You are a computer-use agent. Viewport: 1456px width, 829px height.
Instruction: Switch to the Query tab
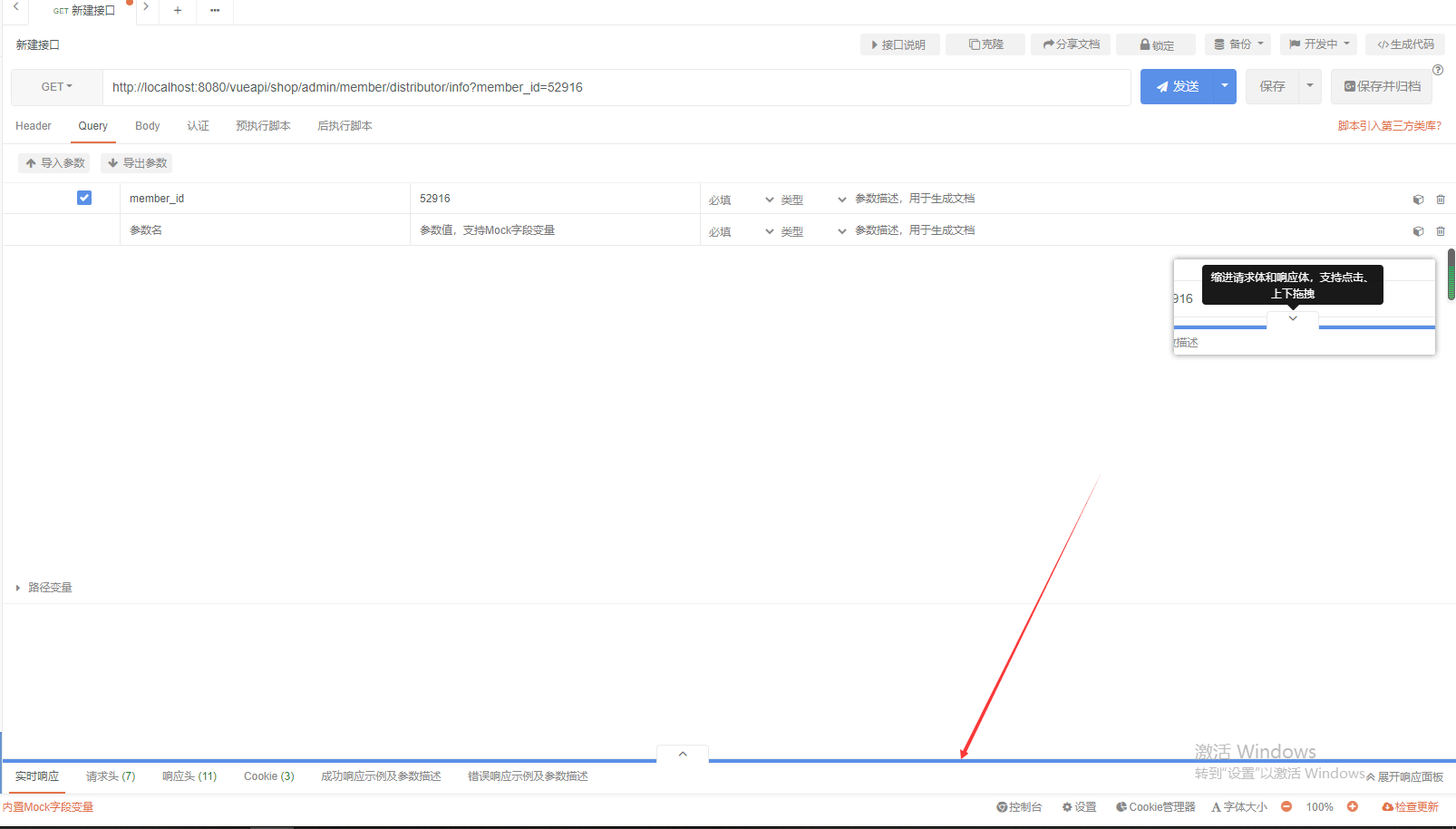point(92,126)
